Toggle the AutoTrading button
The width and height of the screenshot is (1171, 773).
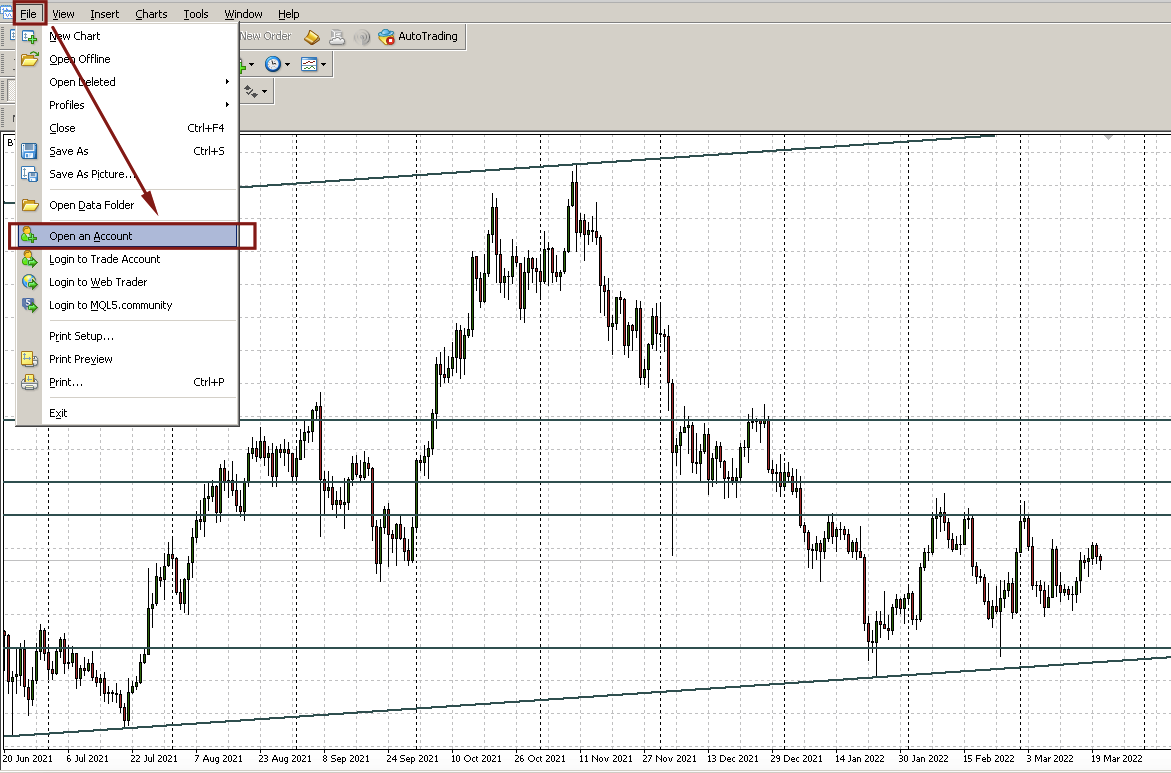tap(418, 36)
